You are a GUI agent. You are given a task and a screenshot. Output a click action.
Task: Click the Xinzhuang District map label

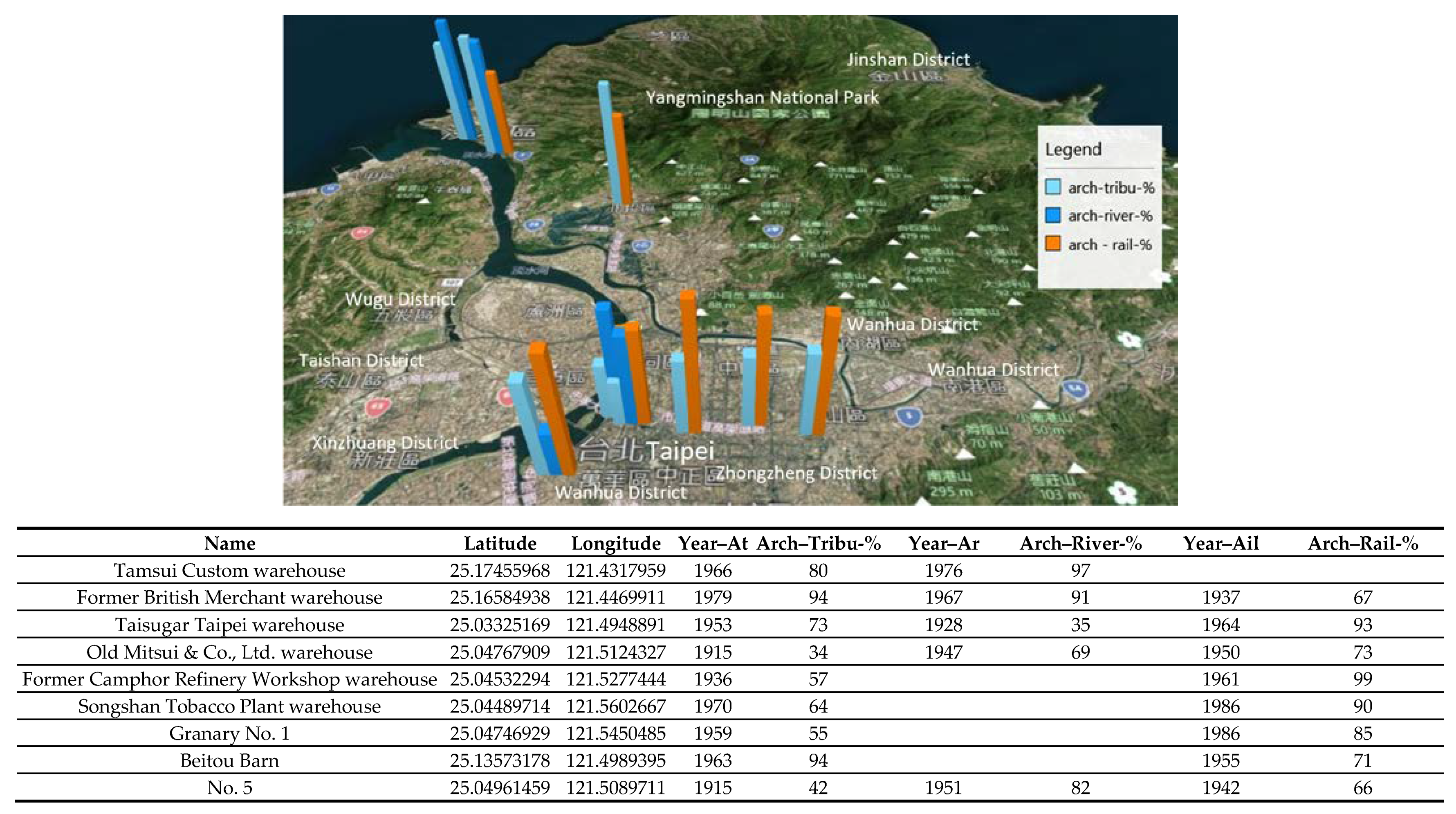click(x=385, y=443)
